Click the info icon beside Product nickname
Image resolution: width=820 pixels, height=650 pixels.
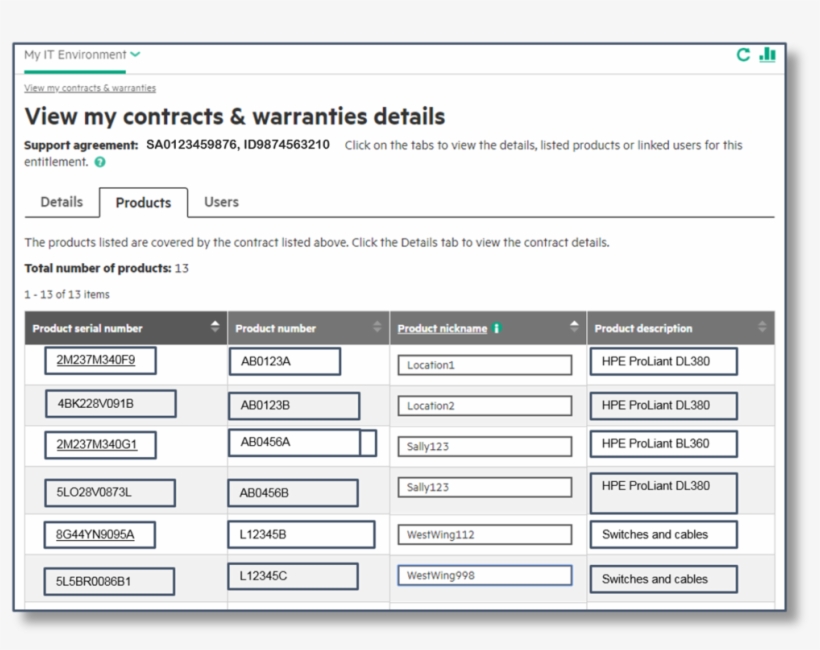coord(496,328)
